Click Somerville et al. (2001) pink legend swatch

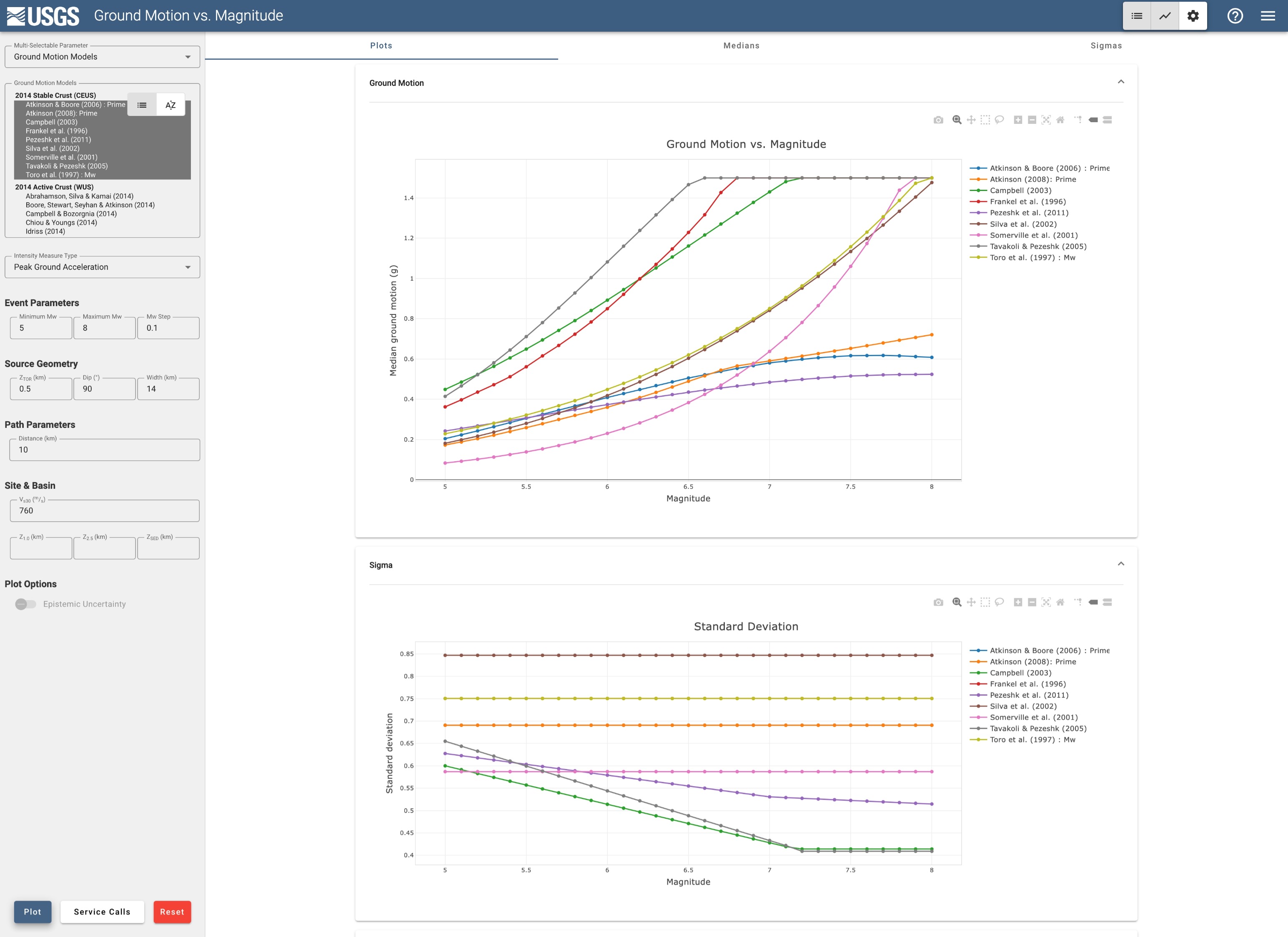978,235
